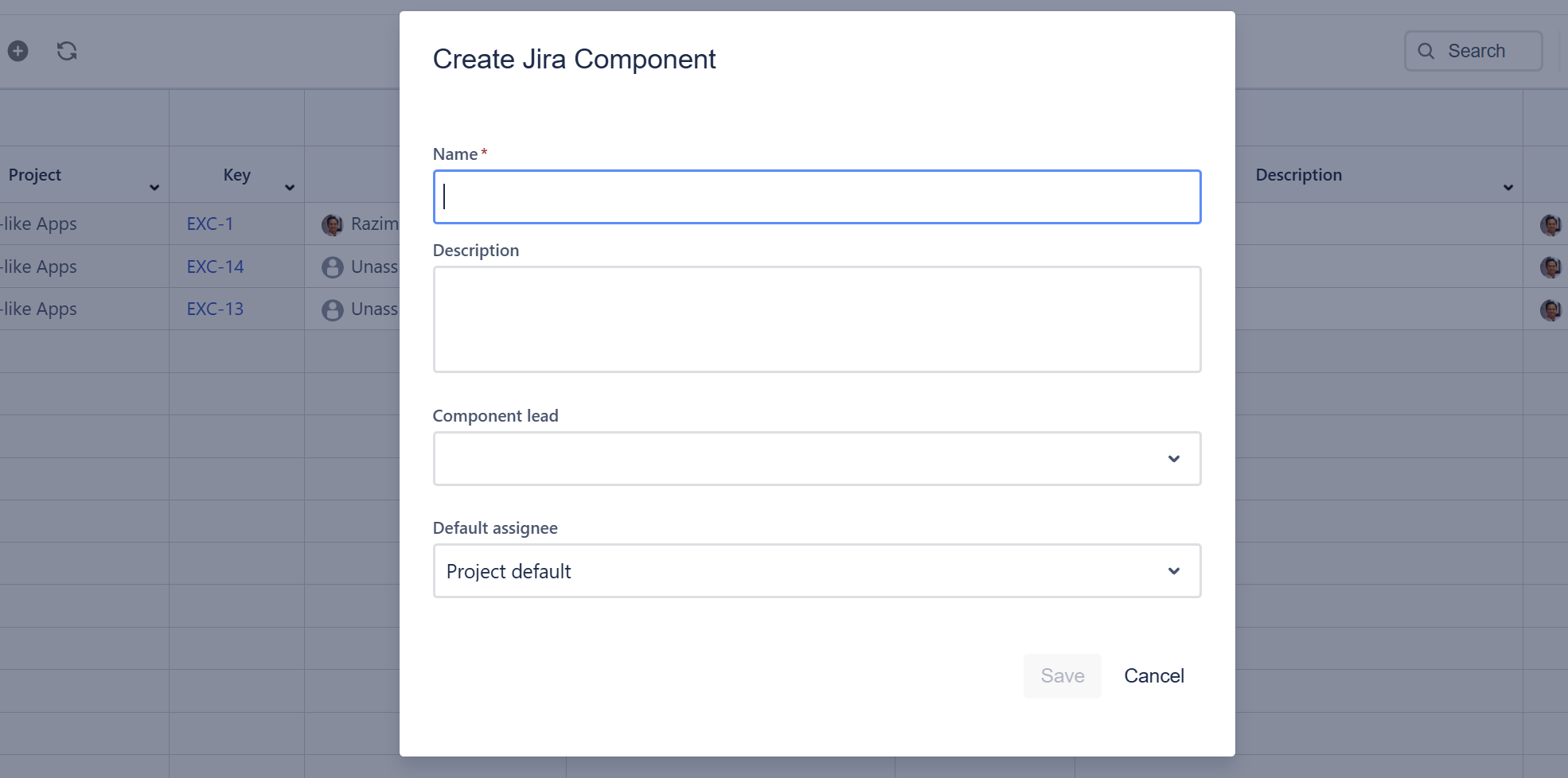
Task: Open the Key column dropdown arrow
Action: (x=290, y=188)
